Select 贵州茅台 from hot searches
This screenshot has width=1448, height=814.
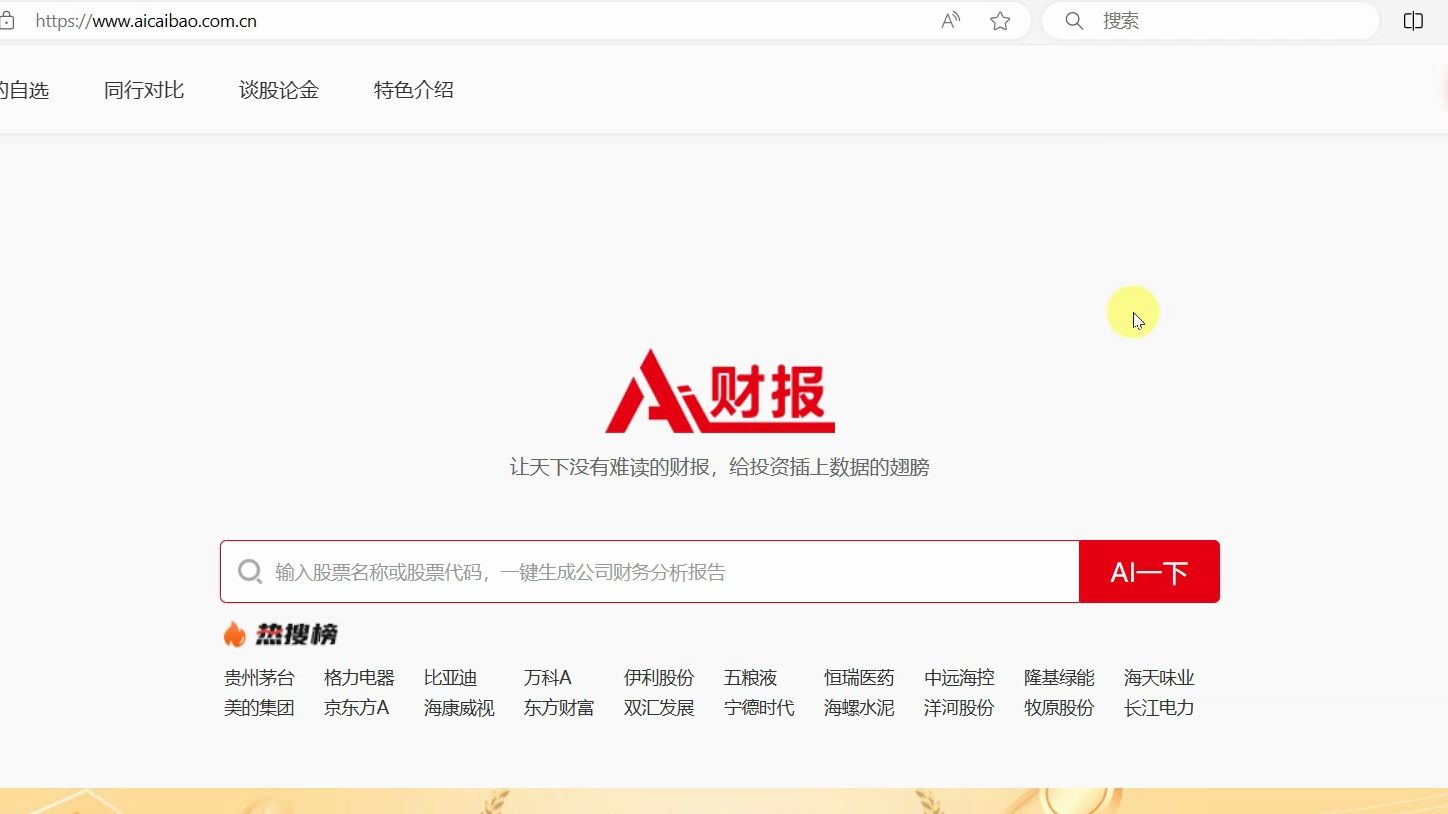[259, 678]
